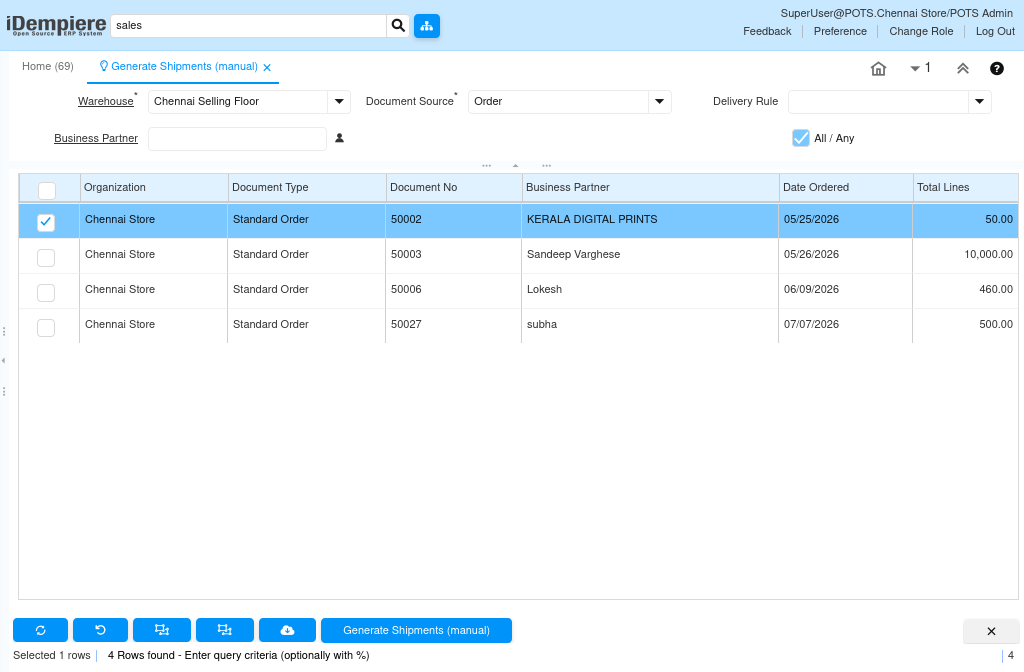Screen dimensions: 1024x672
Task: Toggle the select-all header checkbox
Action: click(x=46, y=190)
